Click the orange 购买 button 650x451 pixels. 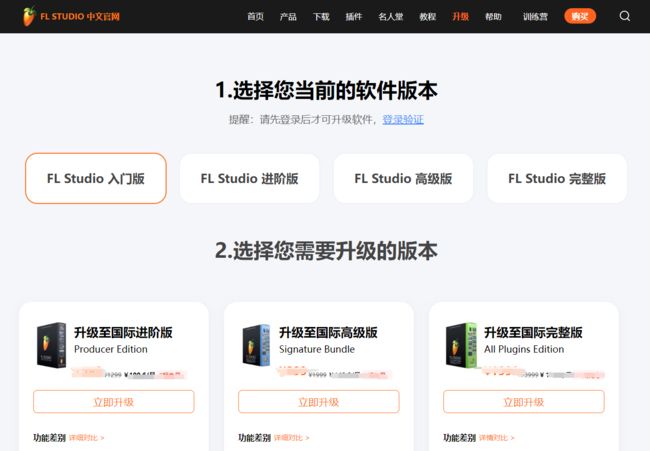(580, 16)
